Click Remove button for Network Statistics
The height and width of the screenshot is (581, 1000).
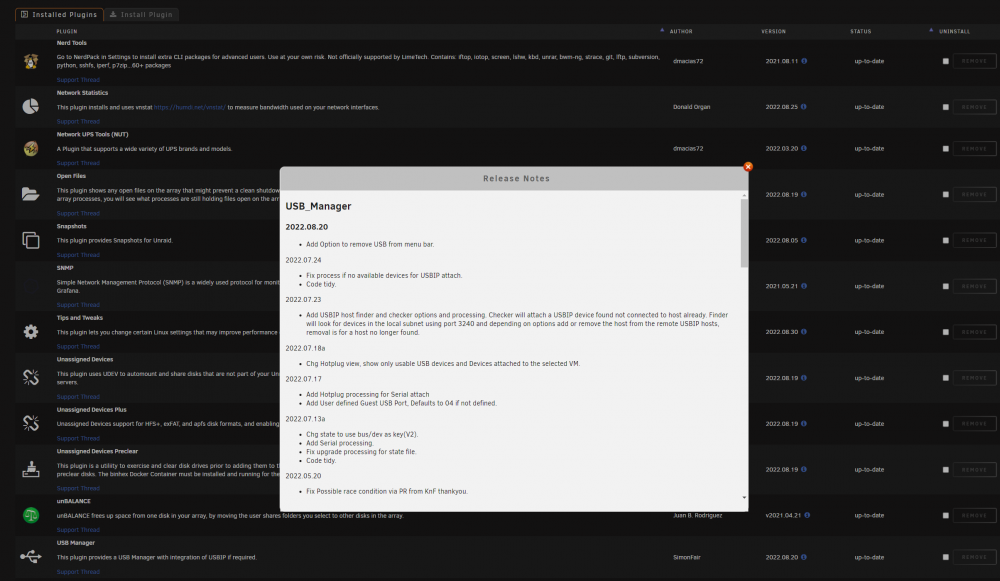coord(974,107)
